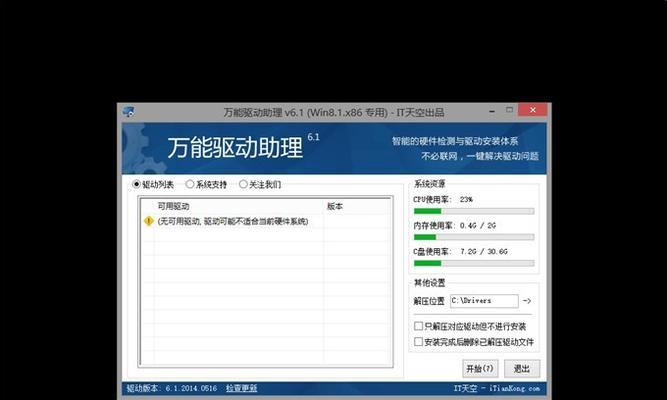Click the 驱动版本 6.1.2014.0516 status text
Screen dimensions: 667x400
(171, 388)
